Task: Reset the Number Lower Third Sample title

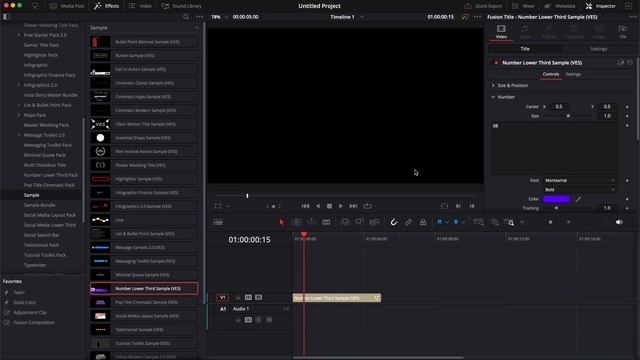Action: coord(630,63)
